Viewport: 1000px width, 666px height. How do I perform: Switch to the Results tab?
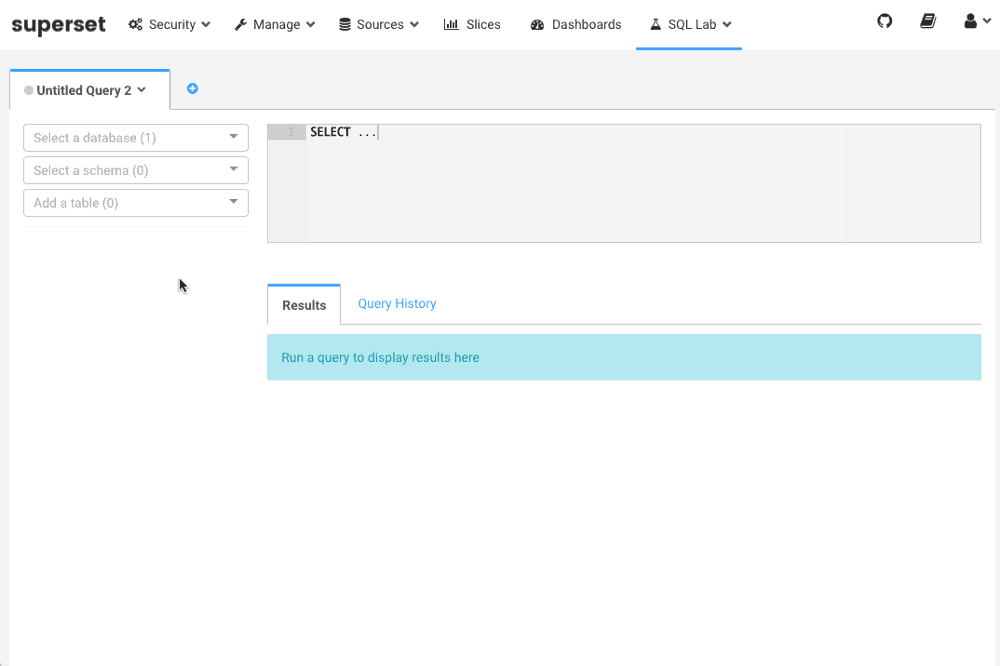click(x=304, y=305)
